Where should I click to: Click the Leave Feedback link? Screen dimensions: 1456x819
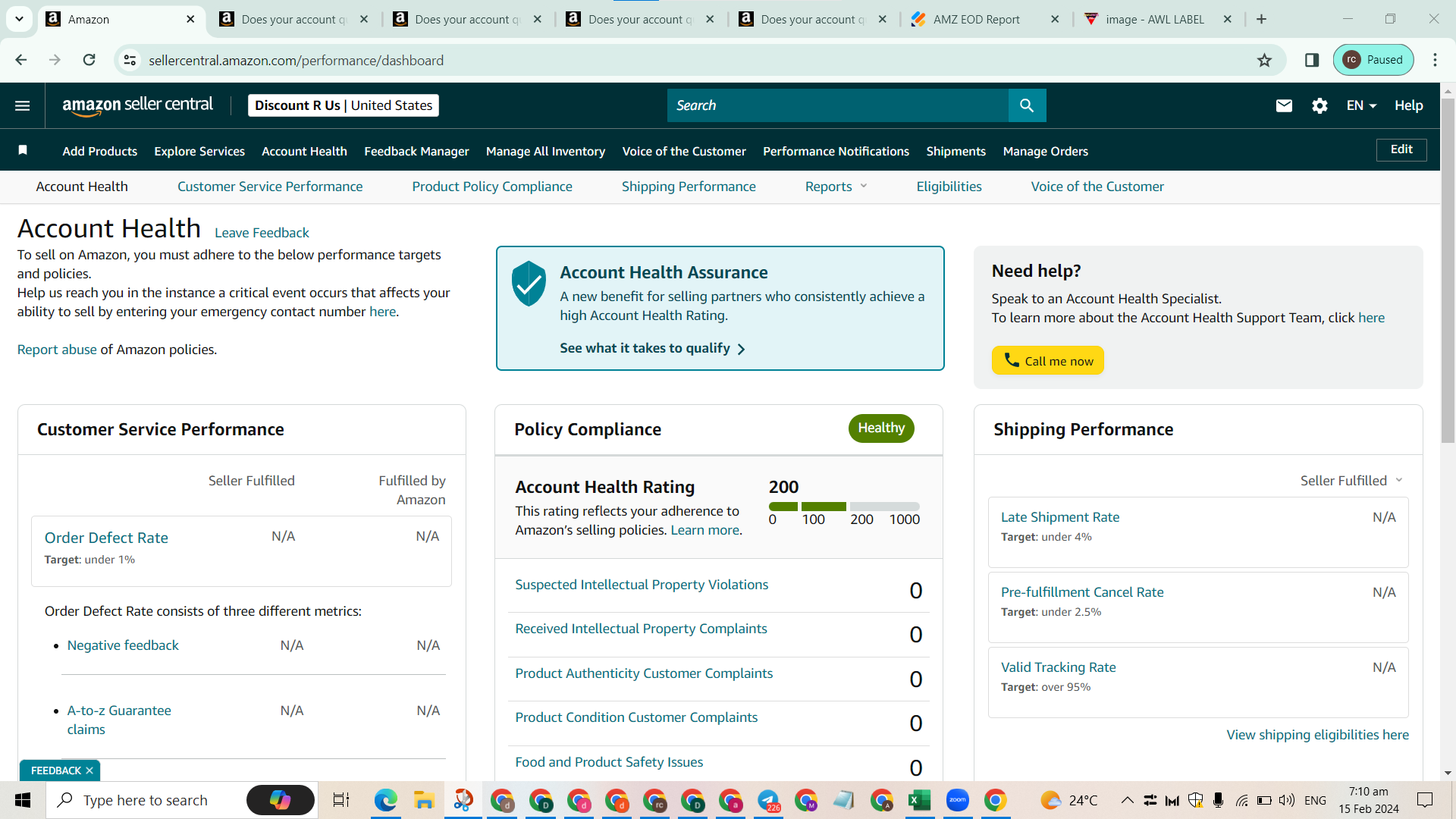[x=262, y=233]
